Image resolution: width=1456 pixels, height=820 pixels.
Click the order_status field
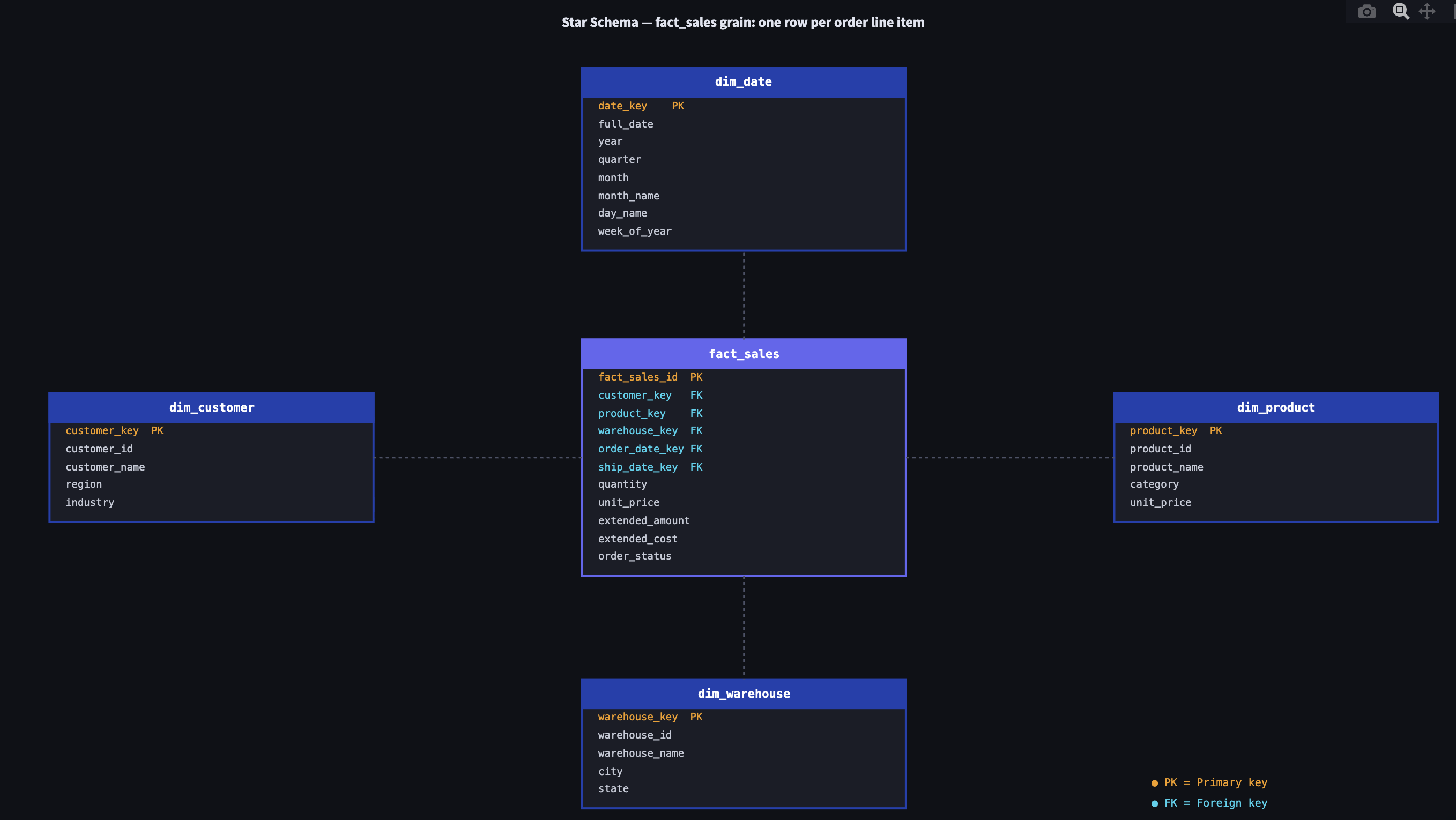pyautogui.click(x=635, y=556)
